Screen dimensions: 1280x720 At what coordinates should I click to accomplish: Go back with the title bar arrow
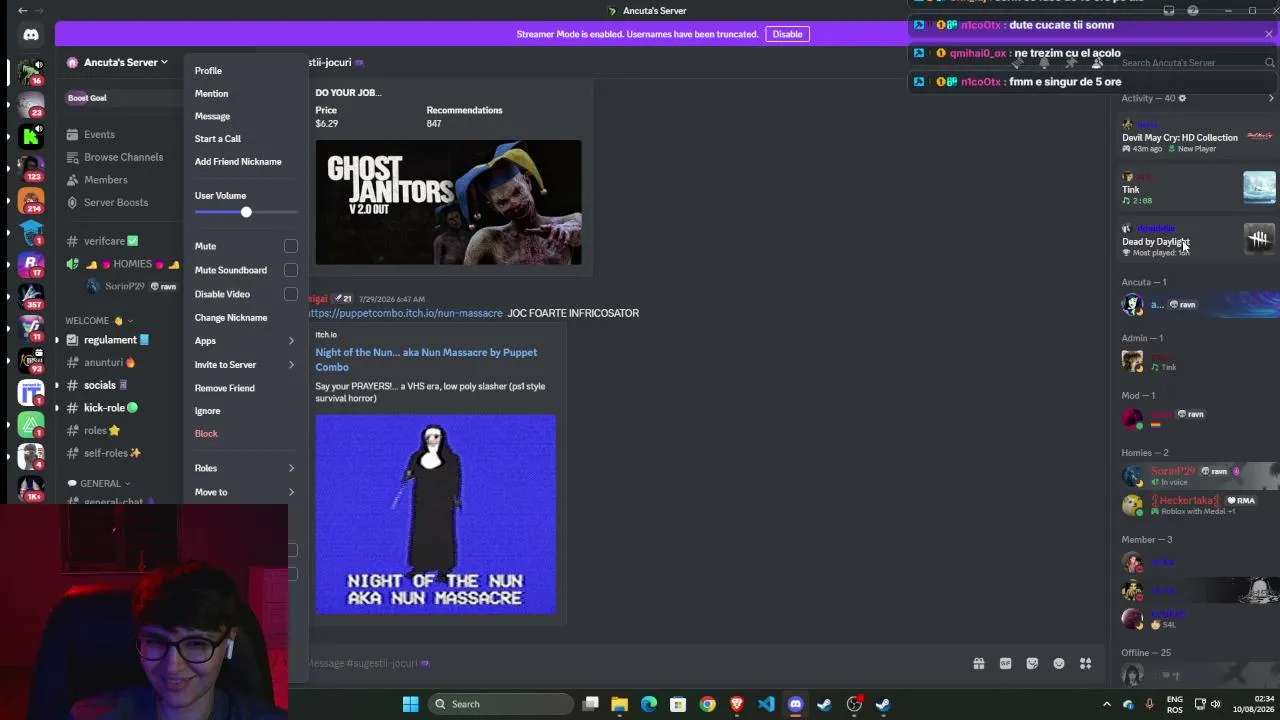pos(23,11)
